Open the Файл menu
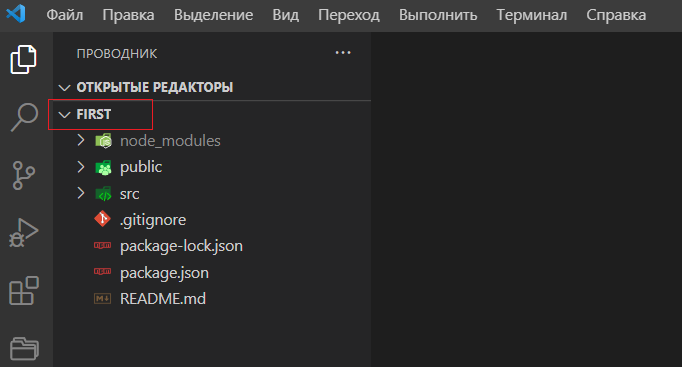This screenshot has height=367, width=682. (x=65, y=15)
